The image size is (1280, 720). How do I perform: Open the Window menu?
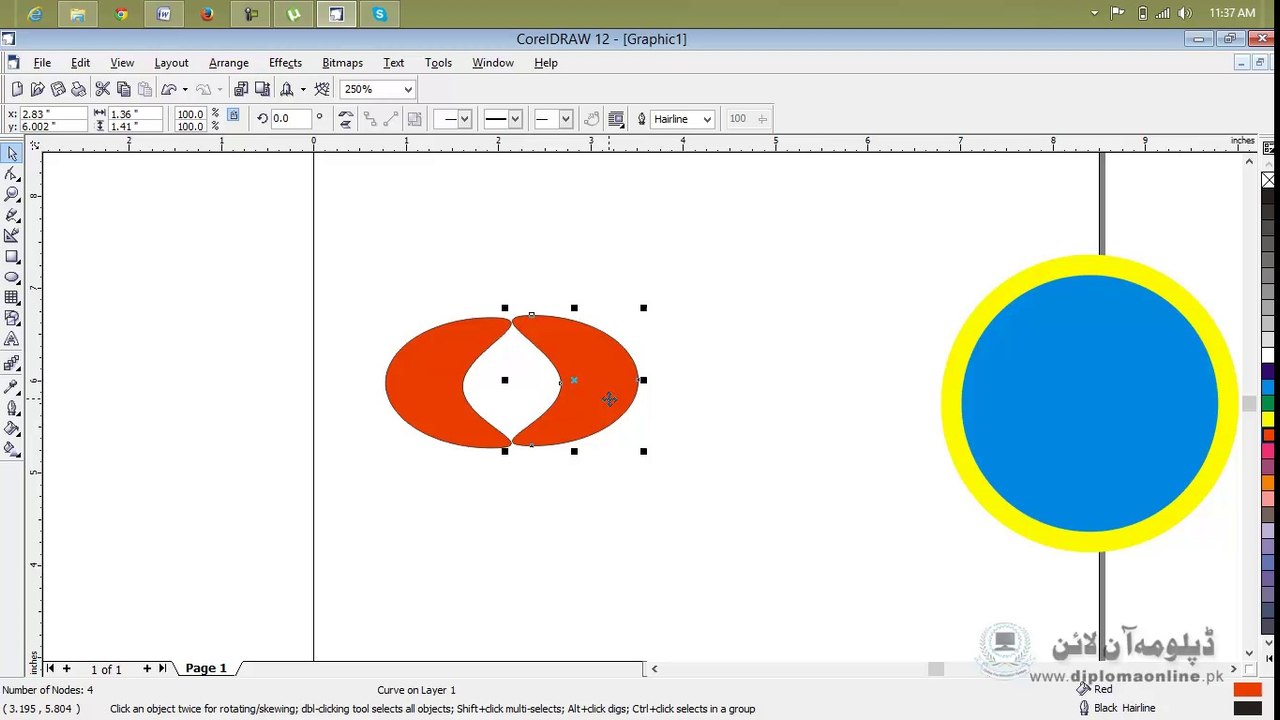pos(493,63)
